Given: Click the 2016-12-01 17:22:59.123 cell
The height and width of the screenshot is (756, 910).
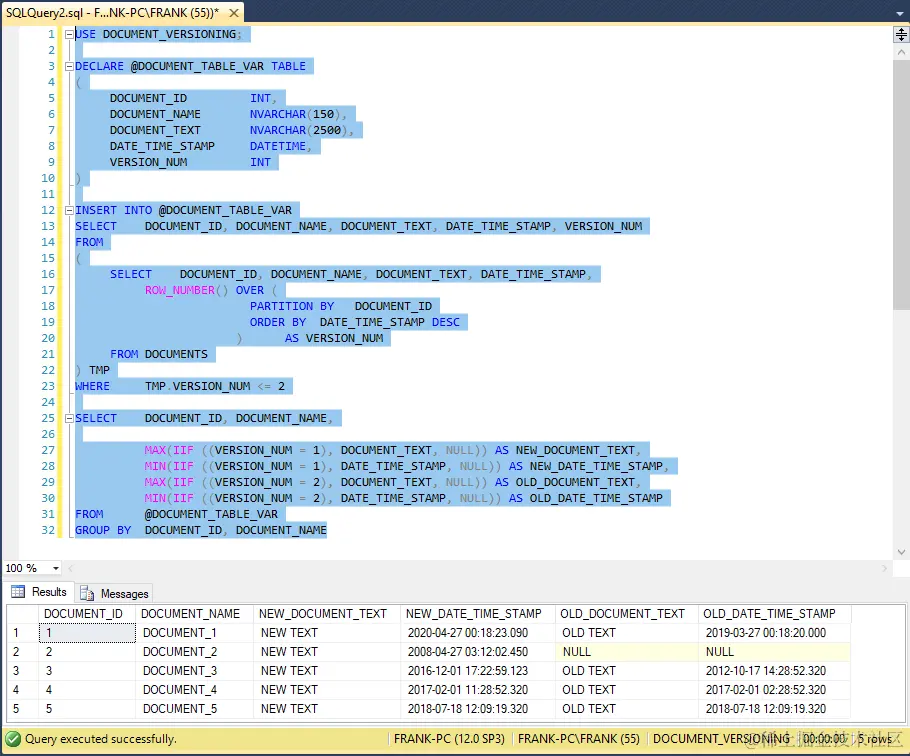Looking at the screenshot, I should (x=478, y=671).
